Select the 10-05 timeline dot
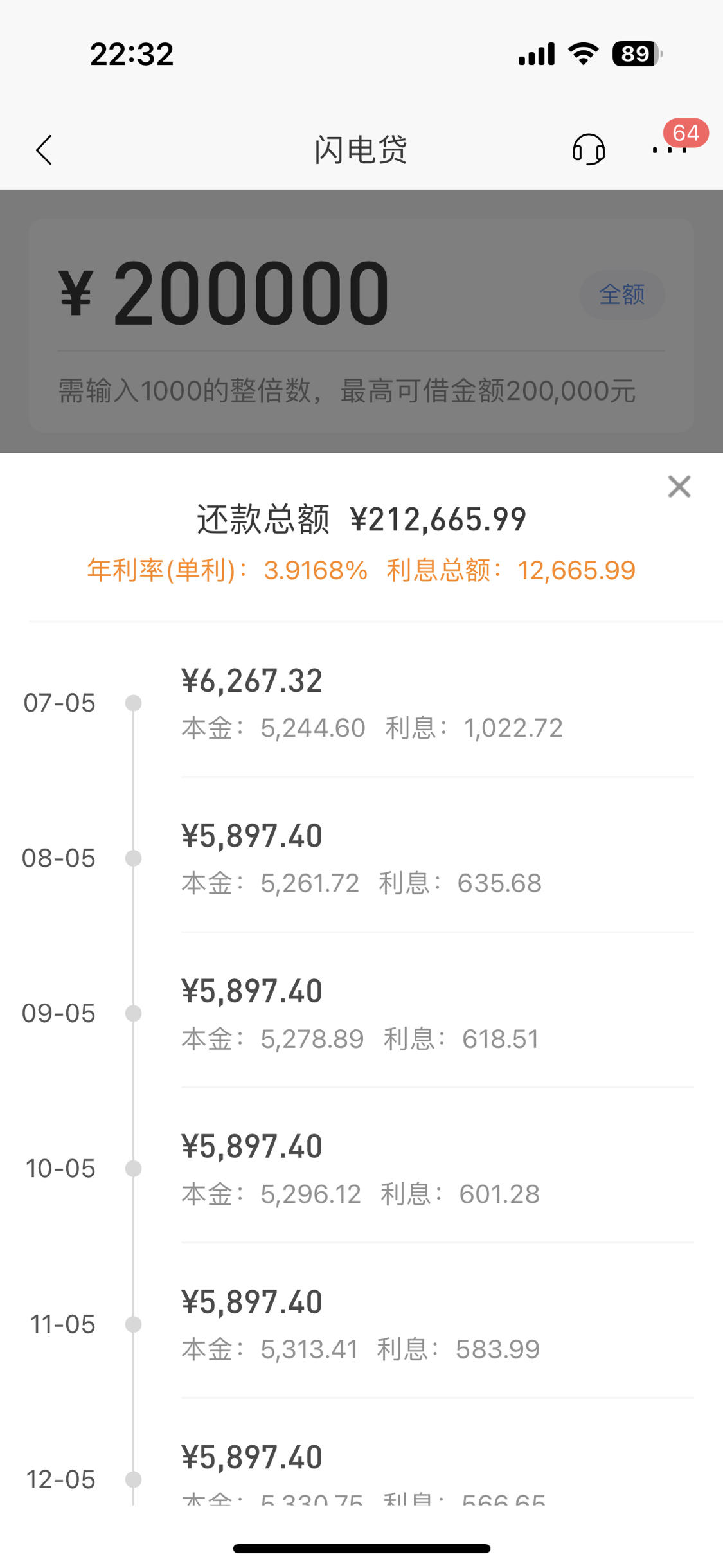Screen dimensions: 723x1568 134,1168
